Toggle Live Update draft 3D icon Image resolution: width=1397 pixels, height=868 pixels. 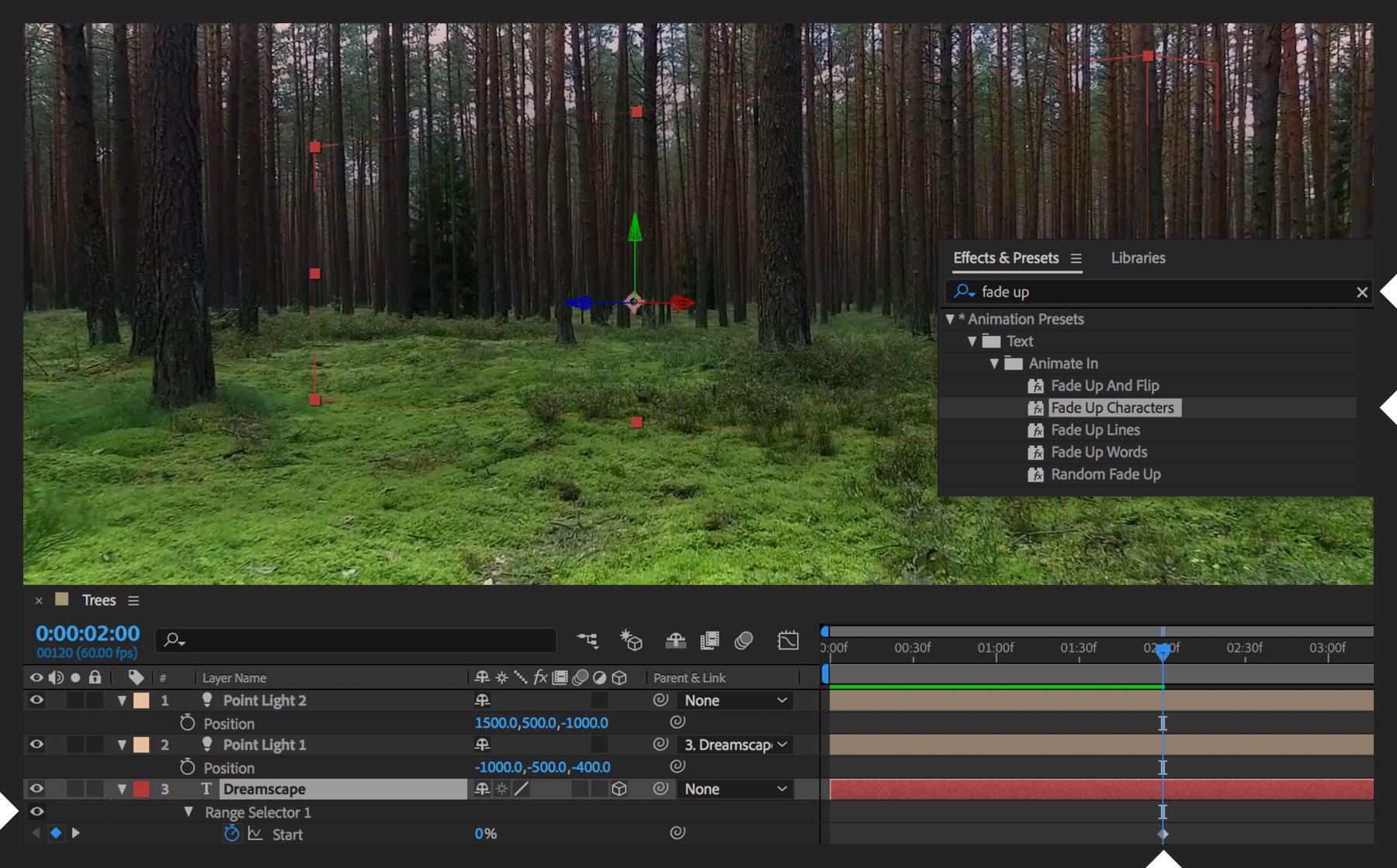pos(631,641)
